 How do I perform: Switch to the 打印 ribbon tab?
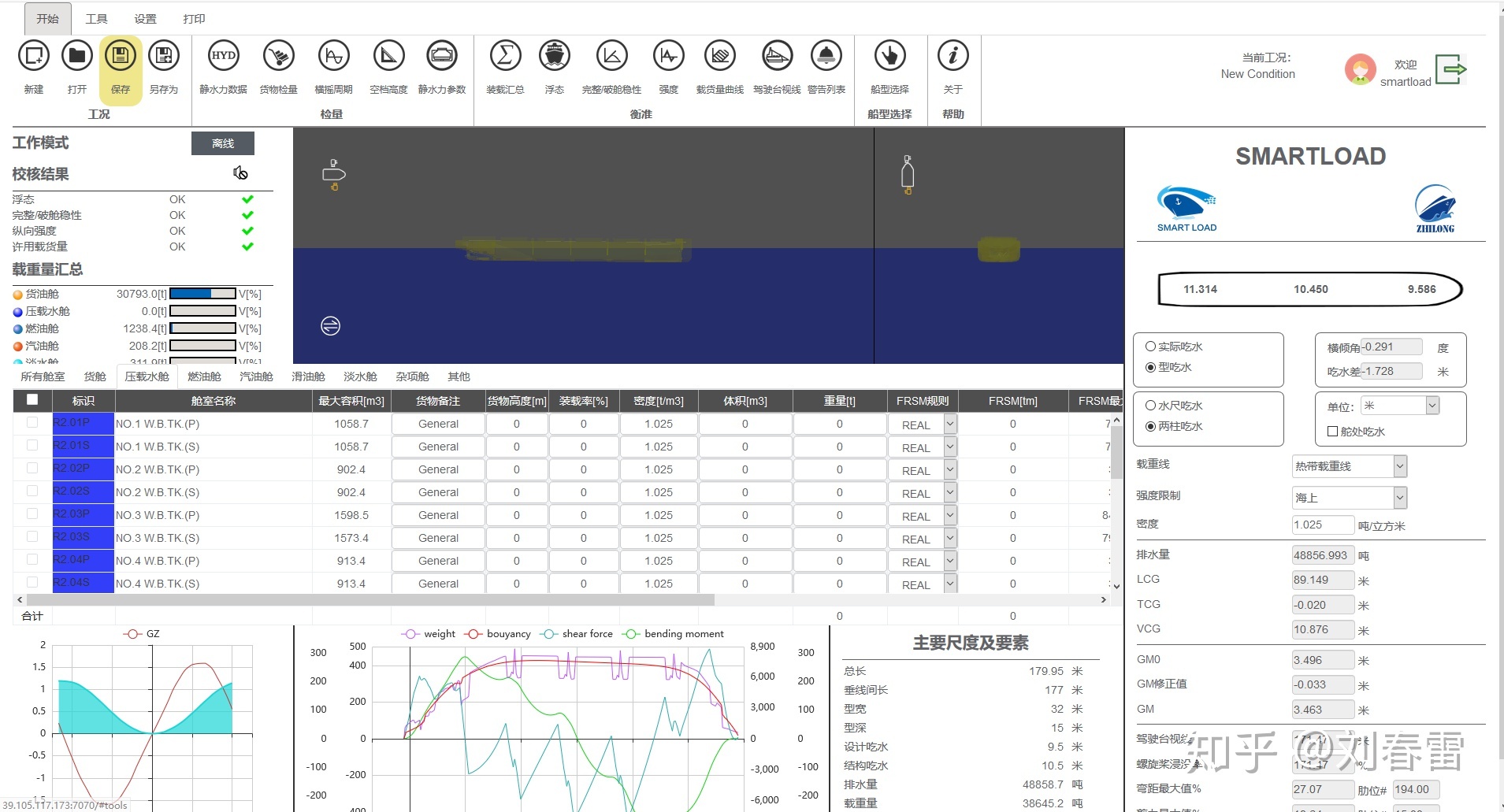(194, 19)
